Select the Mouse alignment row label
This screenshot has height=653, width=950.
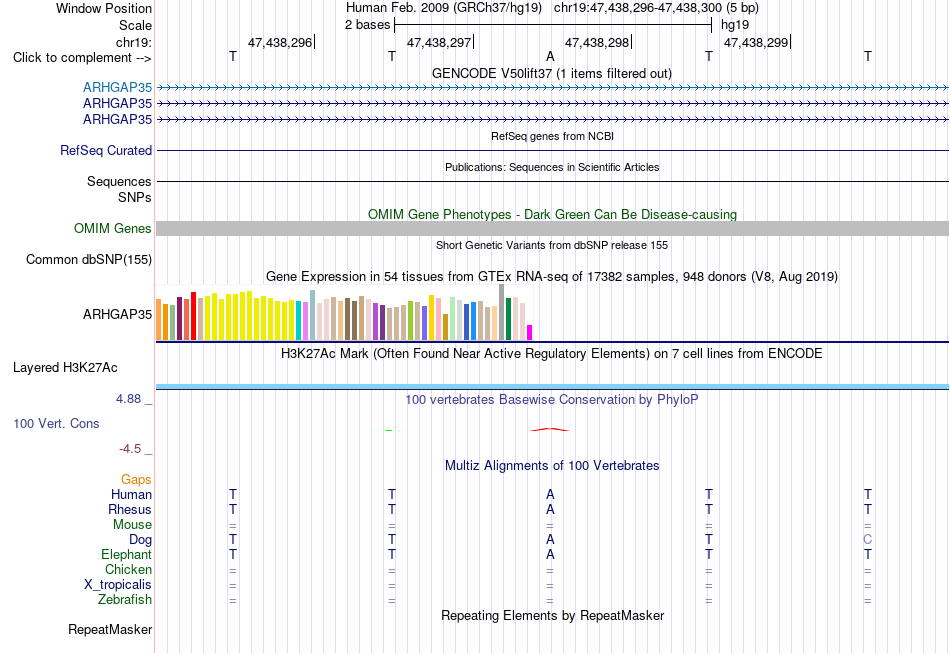132,525
